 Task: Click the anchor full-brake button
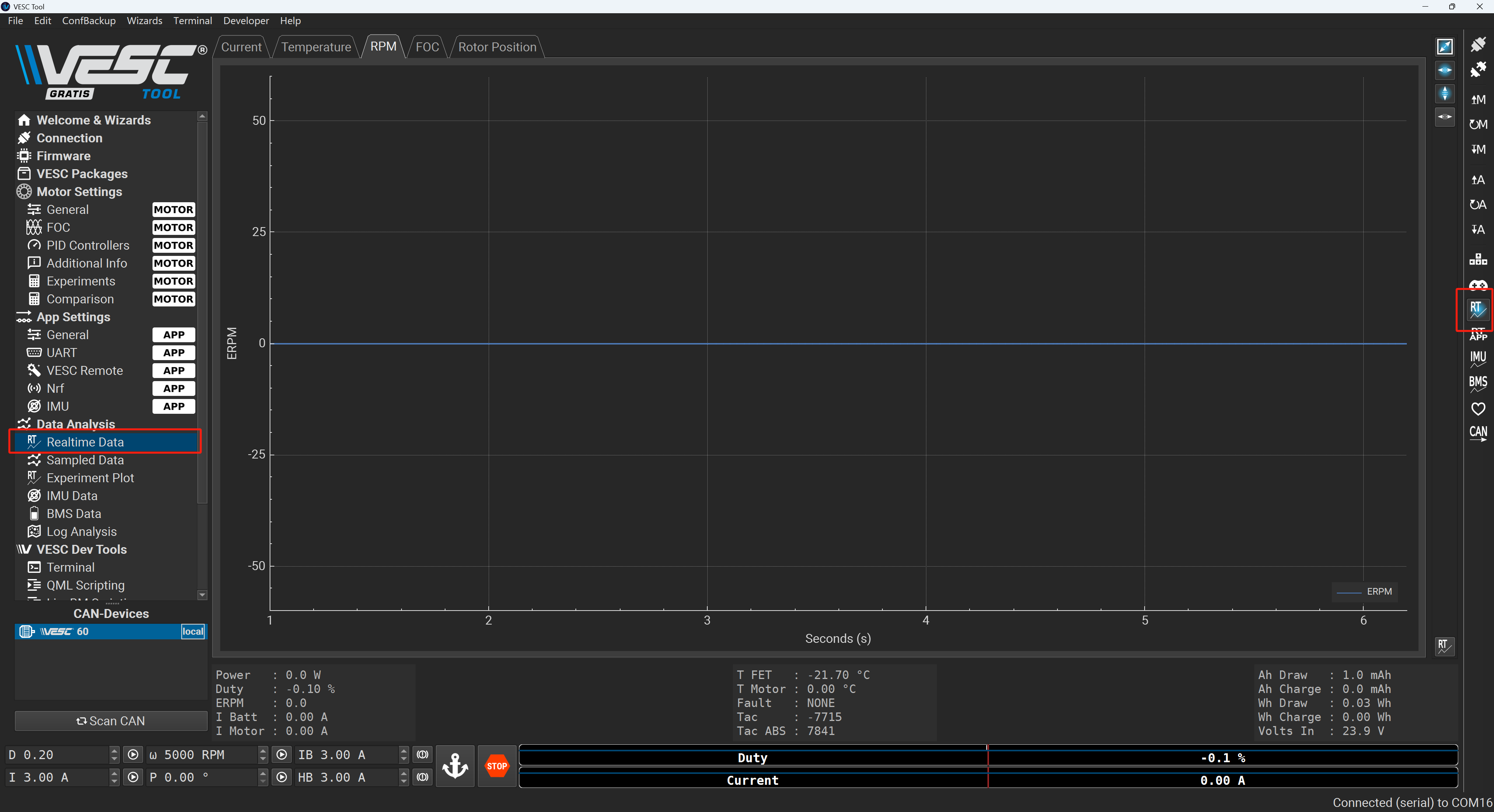pos(455,766)
